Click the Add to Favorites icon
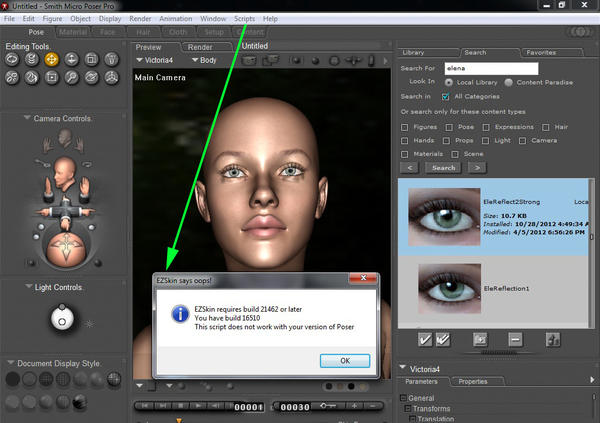The image size is (600, 423). tap(553, 339)
